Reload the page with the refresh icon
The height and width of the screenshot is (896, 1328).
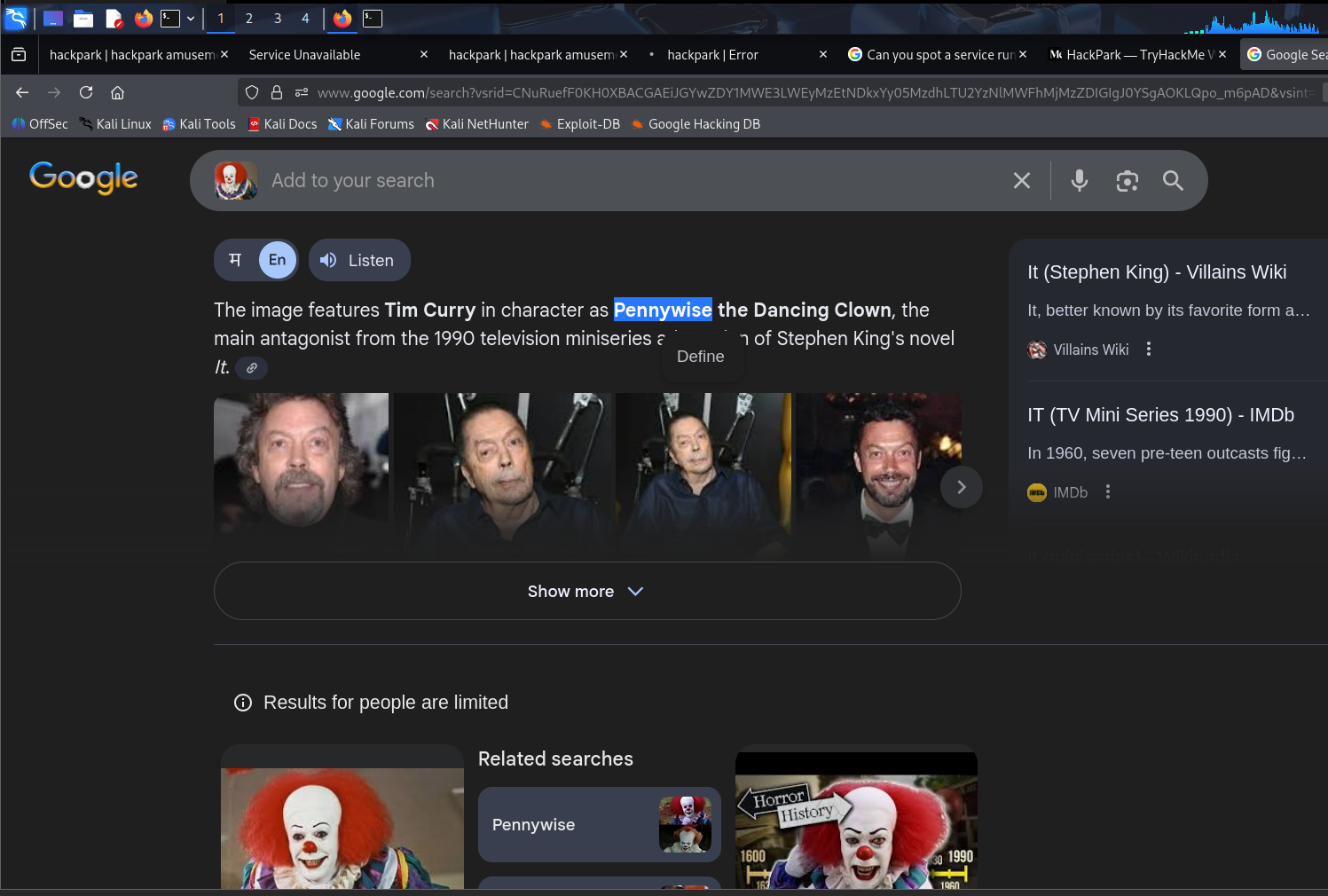(86, 92)
